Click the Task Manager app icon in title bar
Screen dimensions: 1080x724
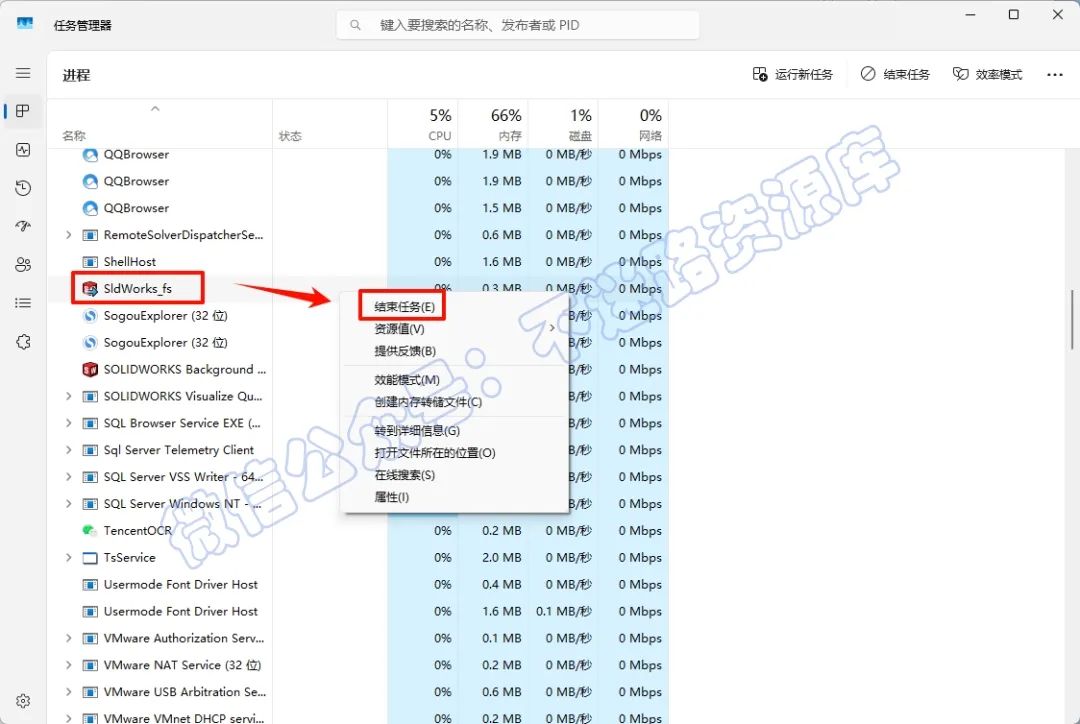[25, 24]
